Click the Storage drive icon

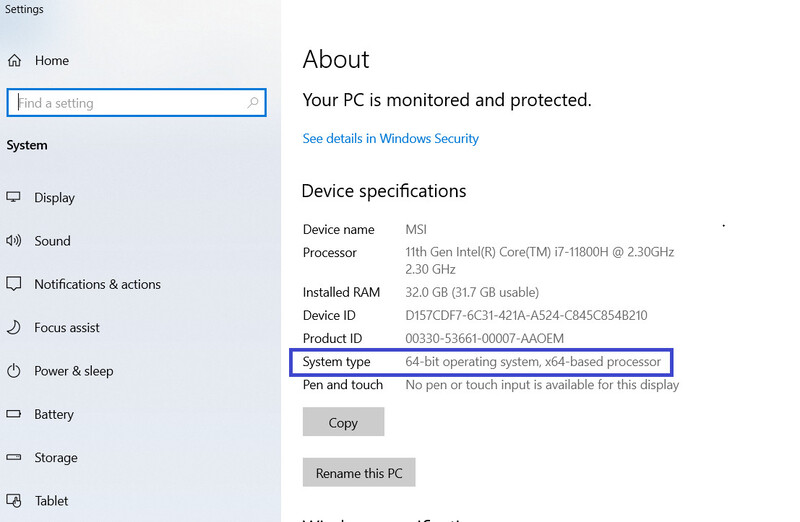pyautogui.click(x=14, y=457)
